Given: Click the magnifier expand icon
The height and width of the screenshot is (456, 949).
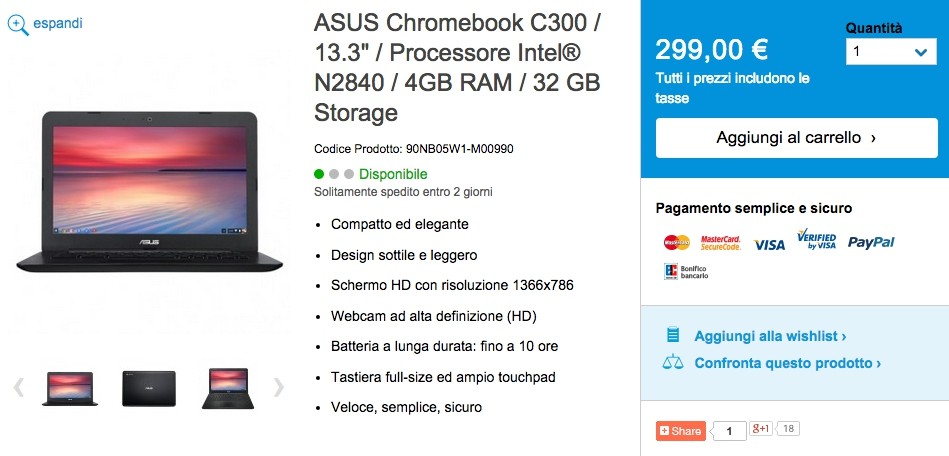Looking at the screenshot, I should pyautogui.click(x=17, y=24).
